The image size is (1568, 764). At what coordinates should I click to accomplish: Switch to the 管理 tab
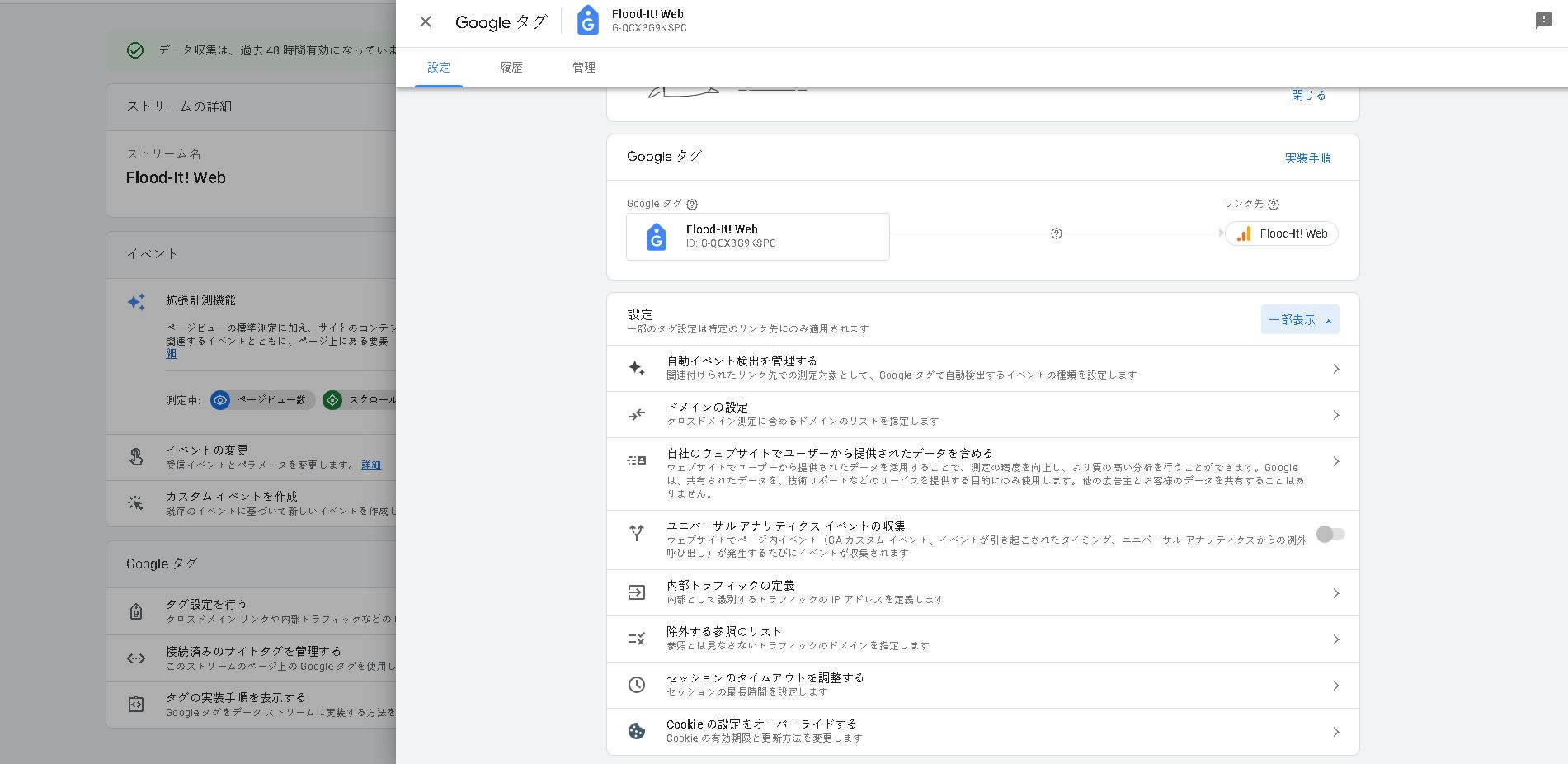(584, 68)
